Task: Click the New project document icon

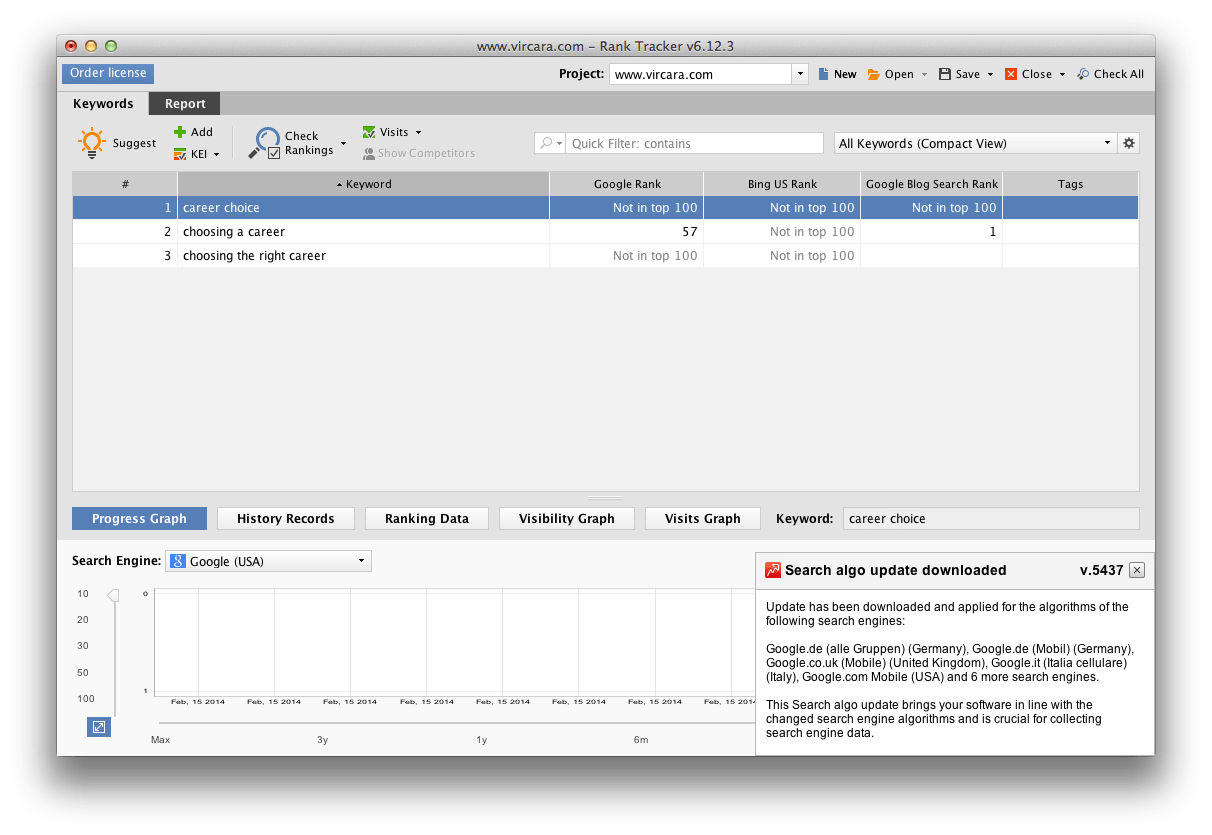Action: click(824, 74)
